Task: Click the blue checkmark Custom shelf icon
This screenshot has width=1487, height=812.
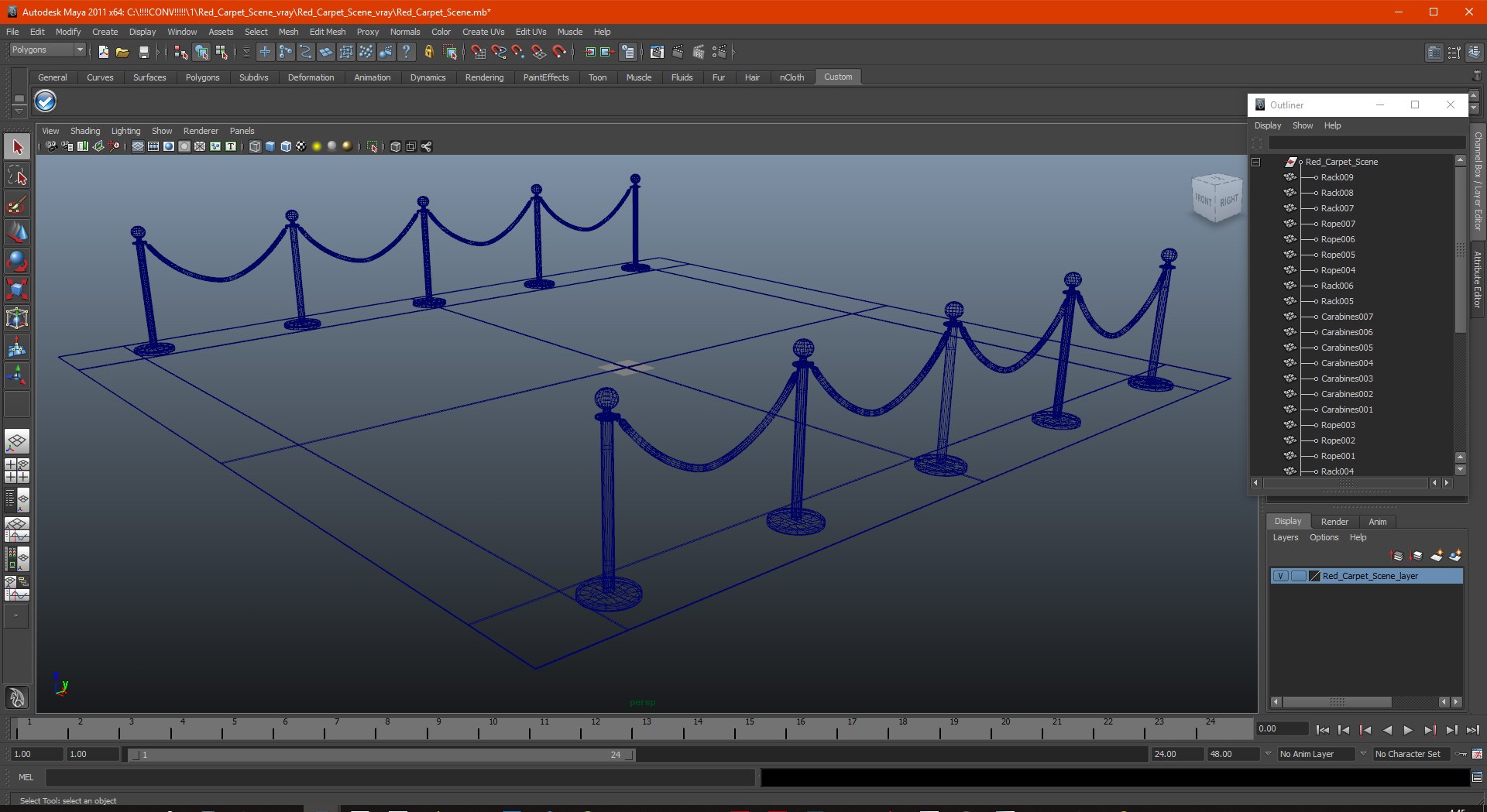Action: pyautogui.click(x=46, y=101)
